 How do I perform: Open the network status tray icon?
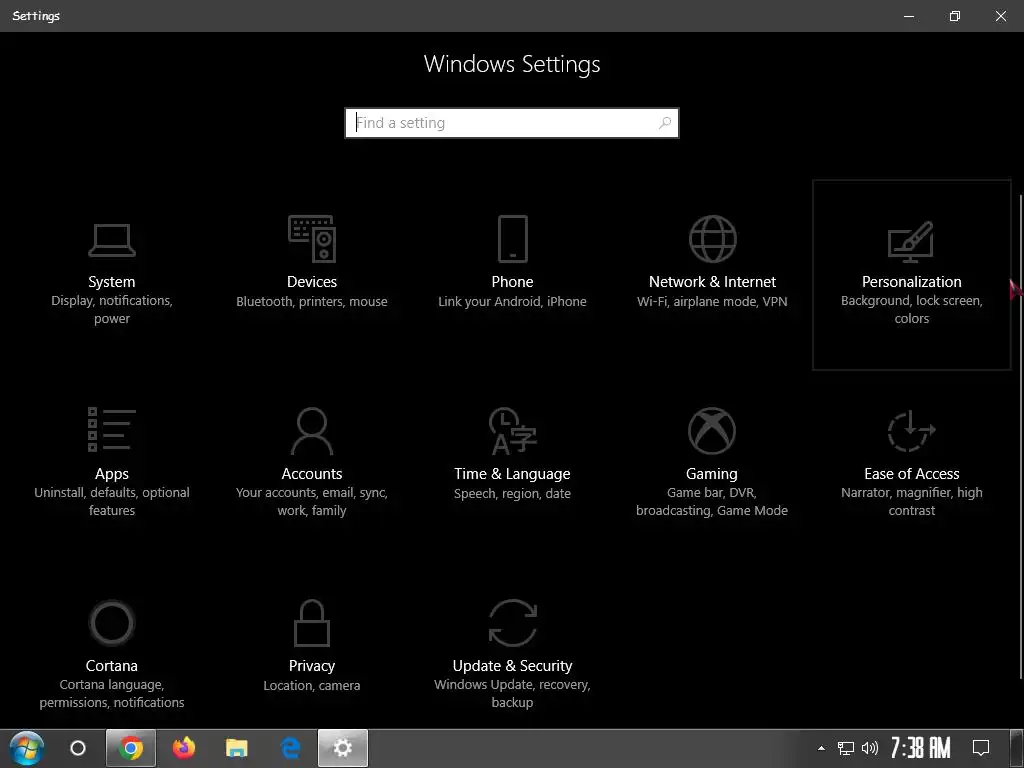[x=846, y=748]
